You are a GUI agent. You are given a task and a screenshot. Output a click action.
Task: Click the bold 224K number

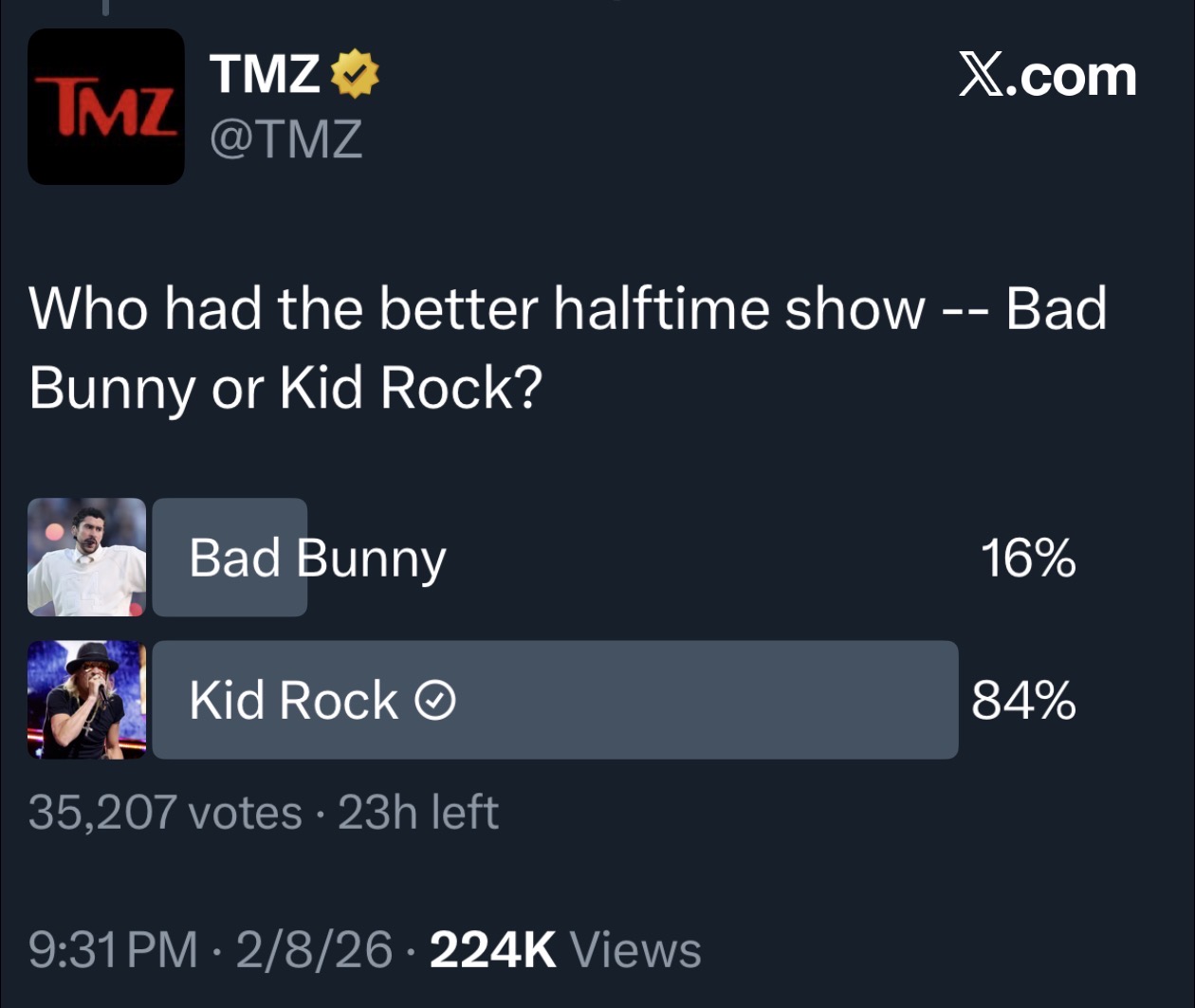[x=492, y=949]
